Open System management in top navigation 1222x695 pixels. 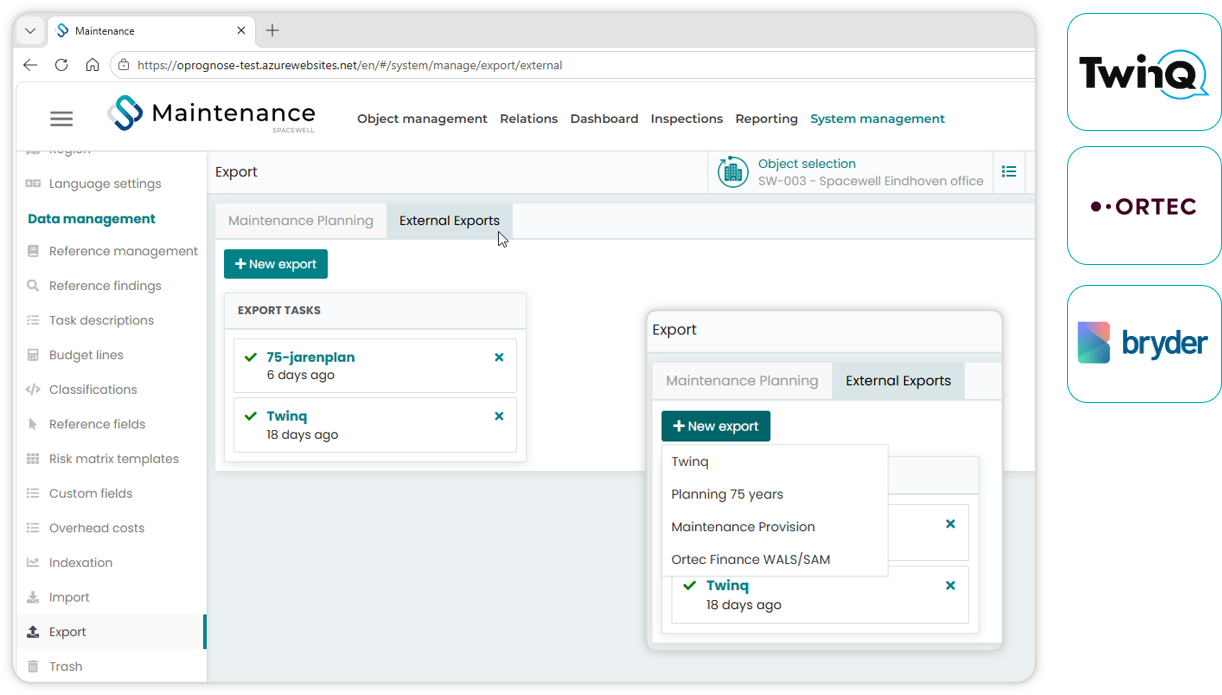click(877, 119)
